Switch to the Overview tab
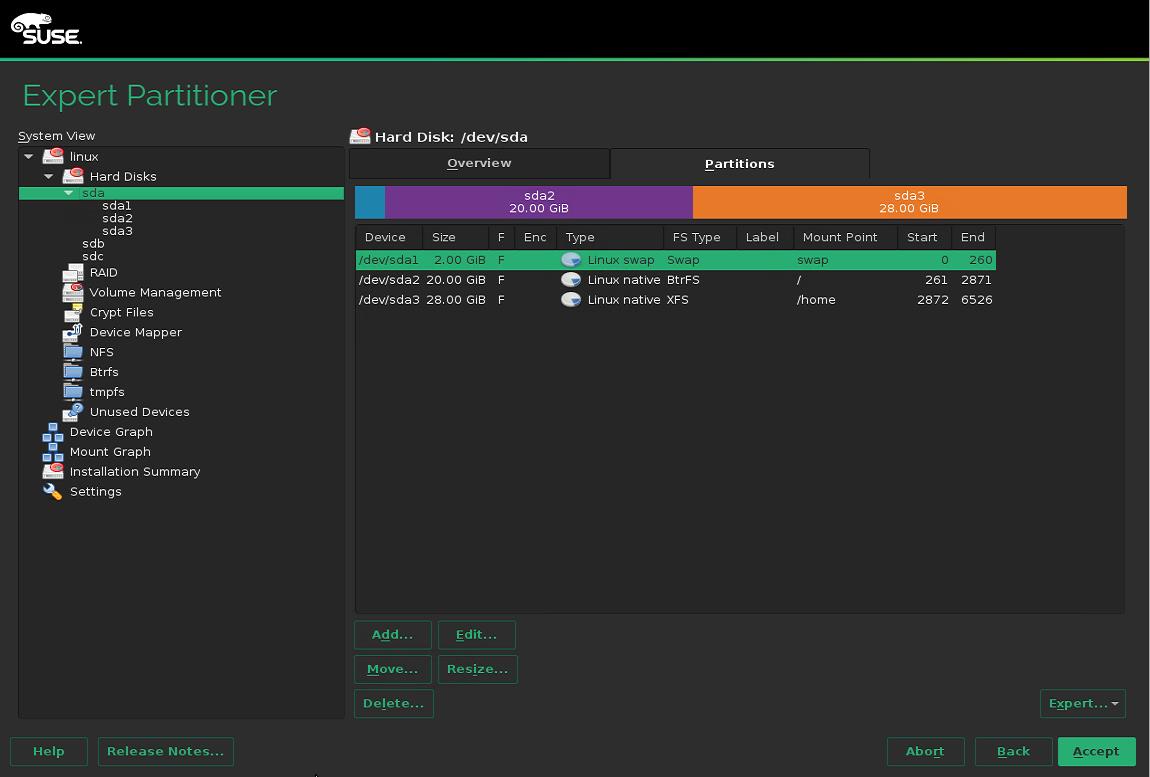The image size is (1150, 777). tap(479, 163)
